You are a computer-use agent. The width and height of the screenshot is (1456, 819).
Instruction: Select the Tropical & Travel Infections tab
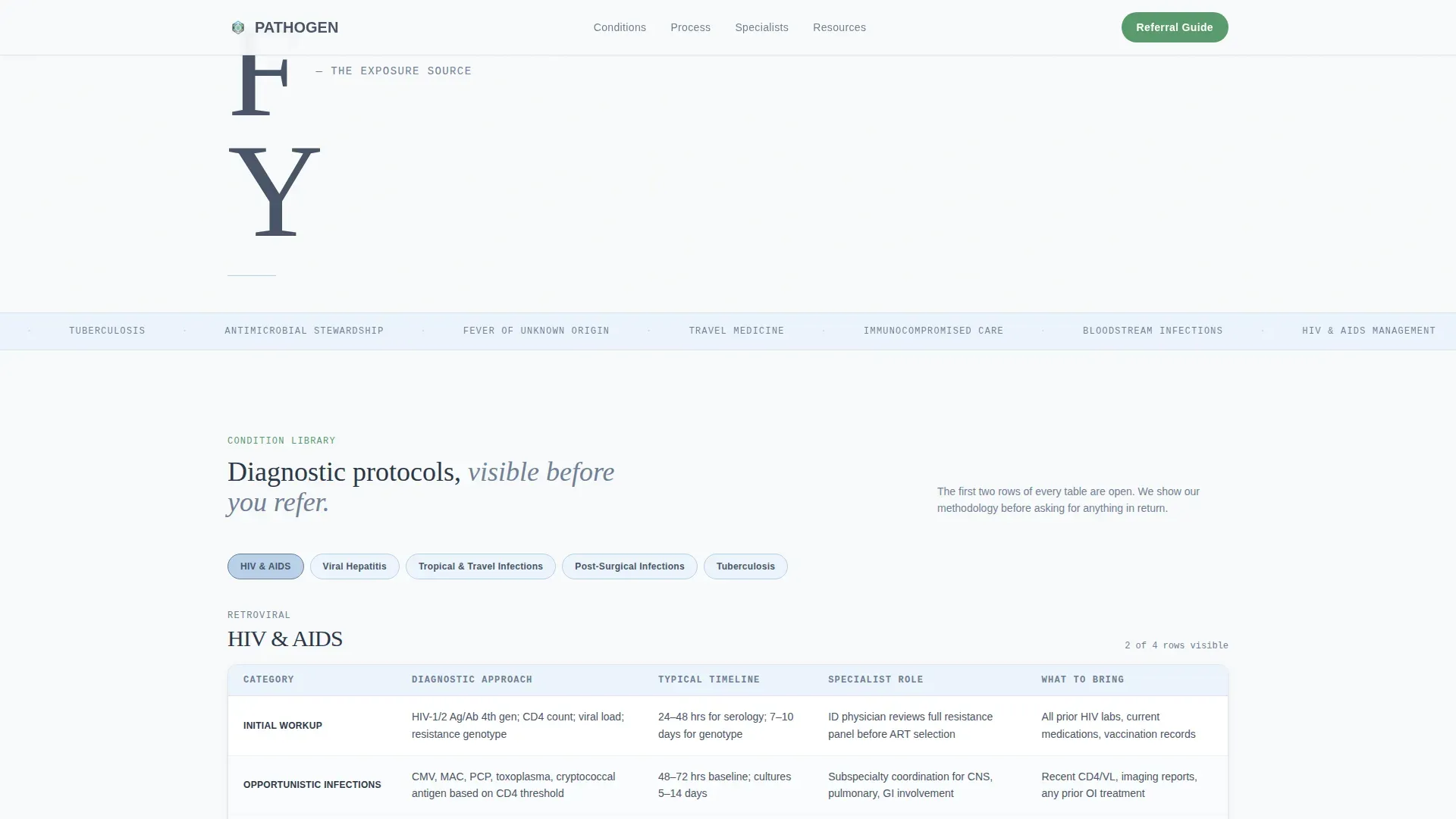click(x=481, y=566)
